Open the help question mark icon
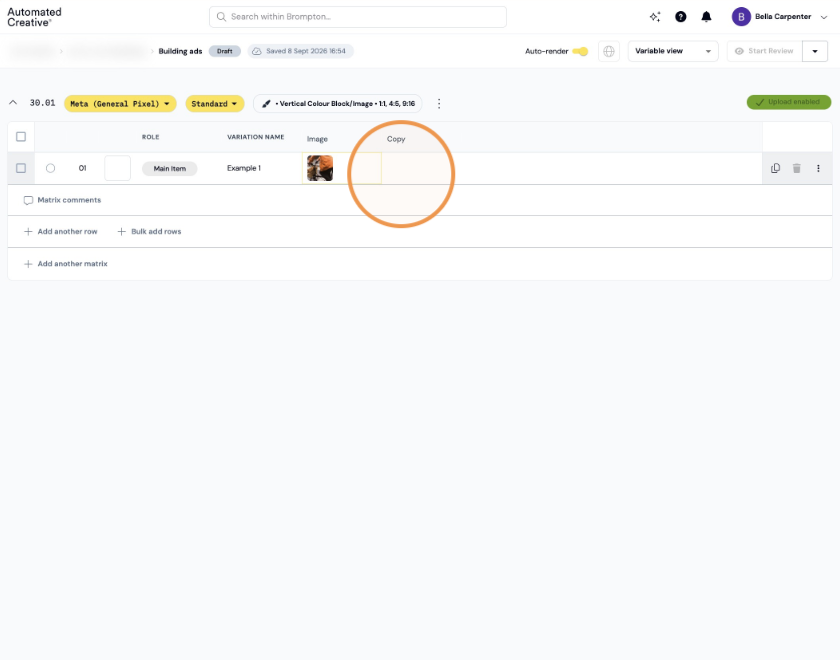 [x=680, y=17]
